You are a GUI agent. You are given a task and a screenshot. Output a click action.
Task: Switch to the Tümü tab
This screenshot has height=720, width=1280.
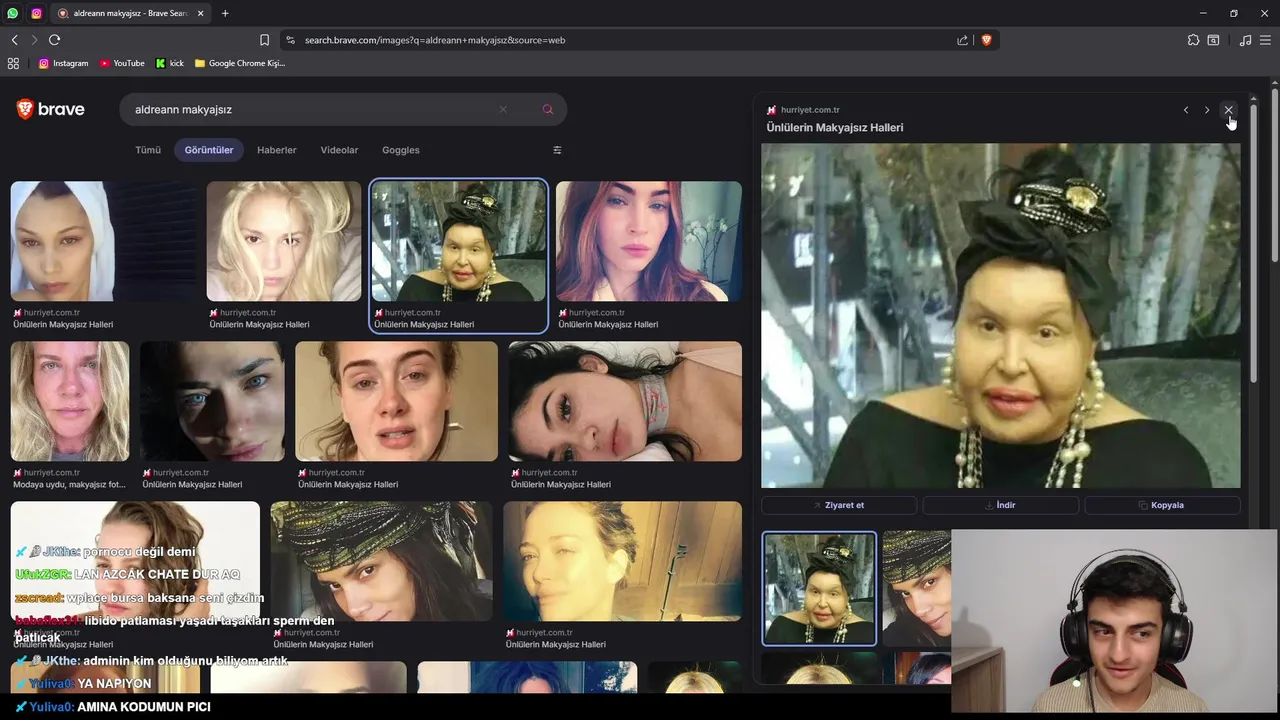pyautogui.click(x=148, y=150)
